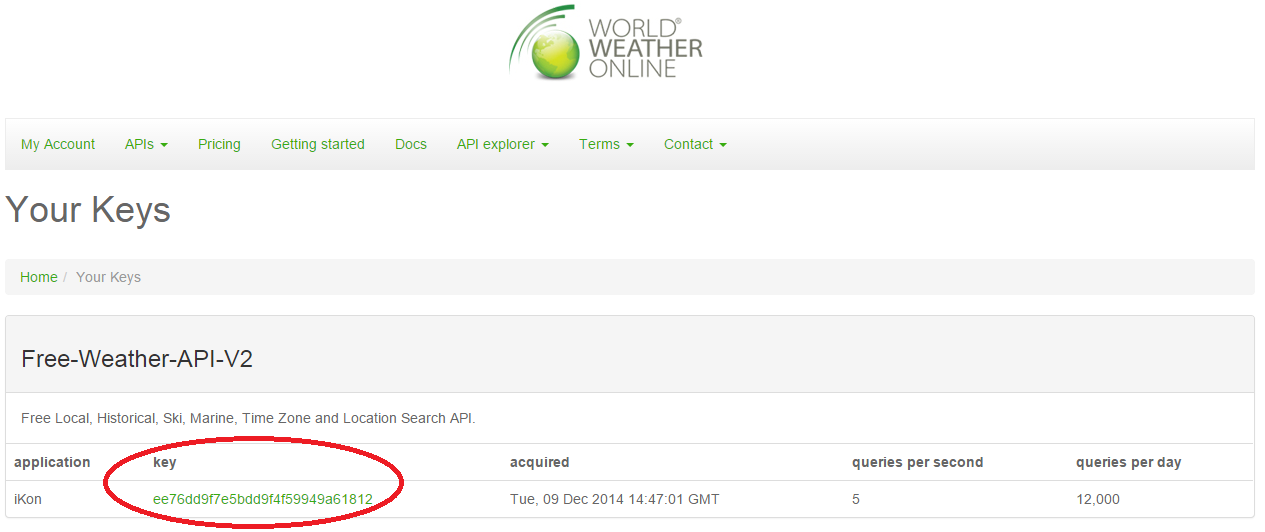Open the Docs navigation item
Screen dimensions: 1265x532
tap(411, 144)
